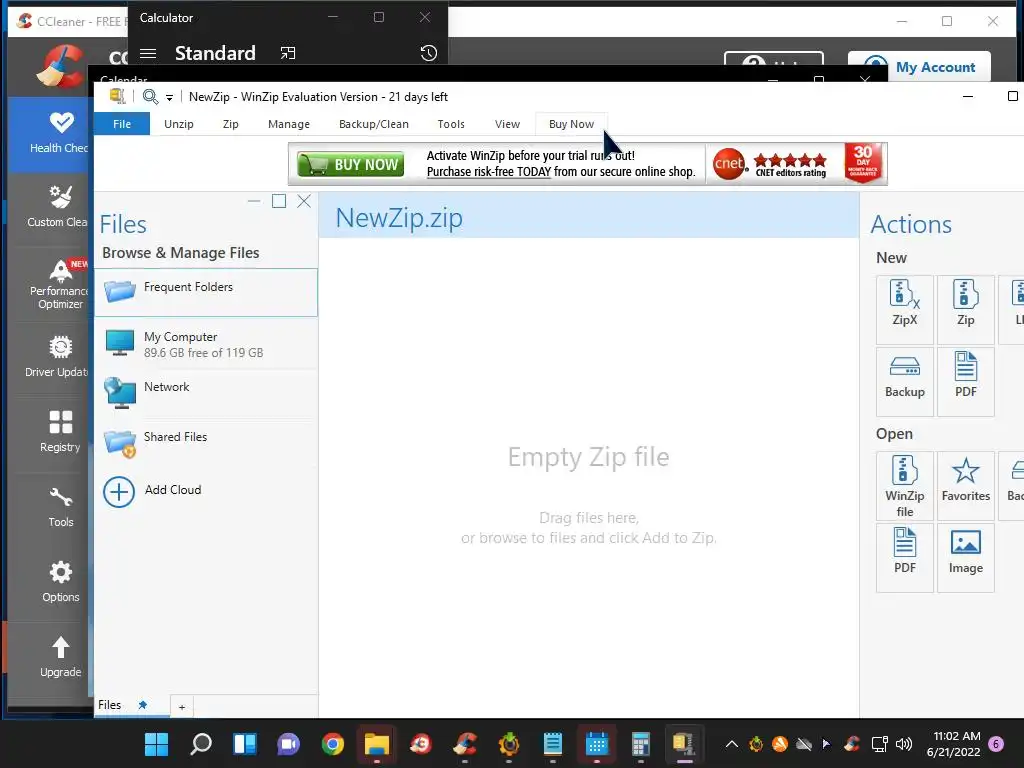Open the View ribbon tab

(x=507, y=124)
